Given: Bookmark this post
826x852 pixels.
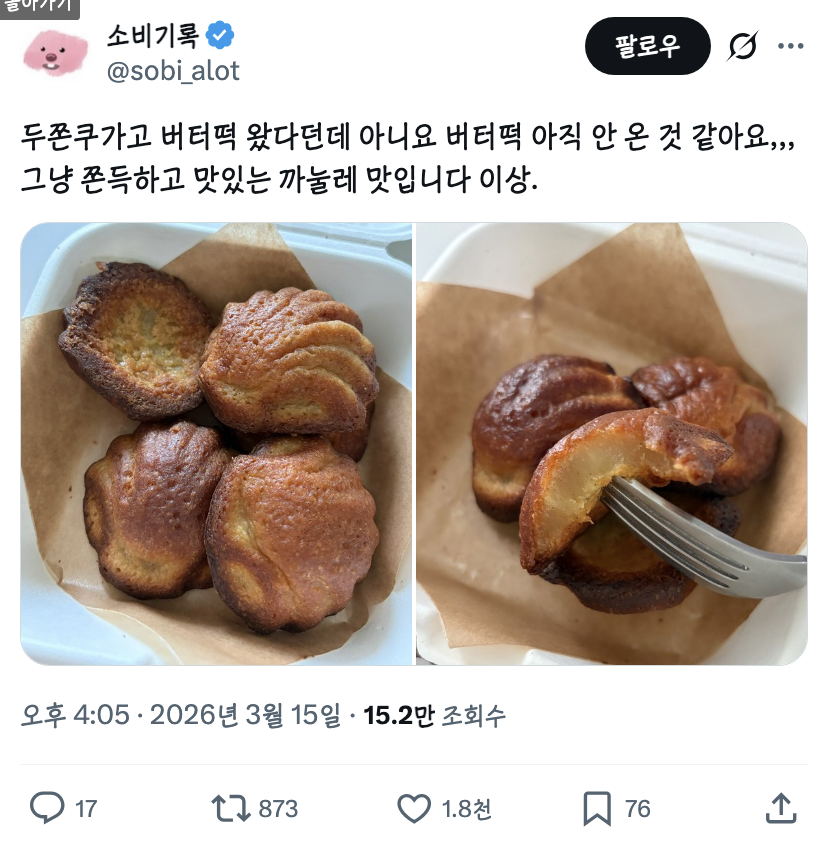Looking at the screenshot, I should click(x=597, y=809).
